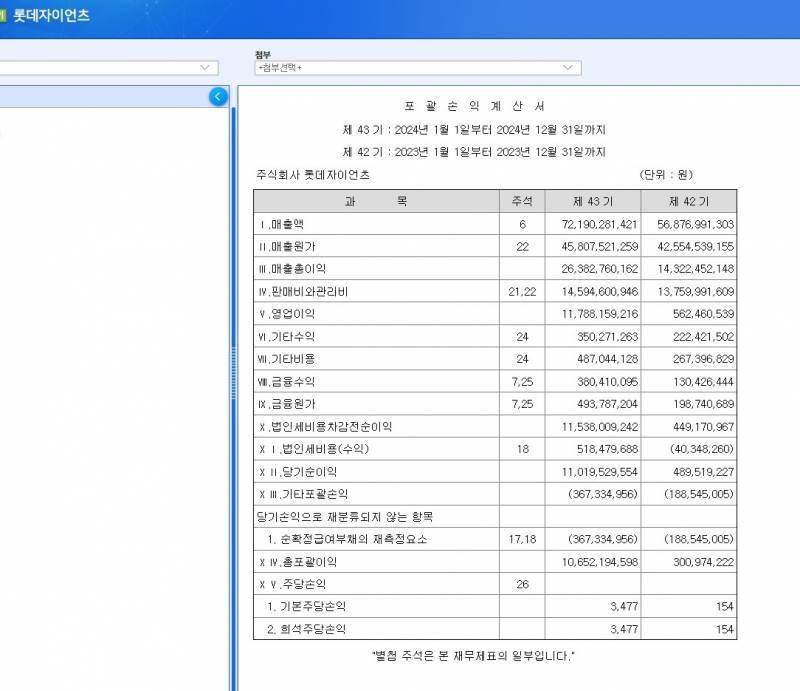Select the Ⅸ.금융원가 row label
Viewport: 800px width, 691px height.
pyautogui.click(x=287, y=404)
